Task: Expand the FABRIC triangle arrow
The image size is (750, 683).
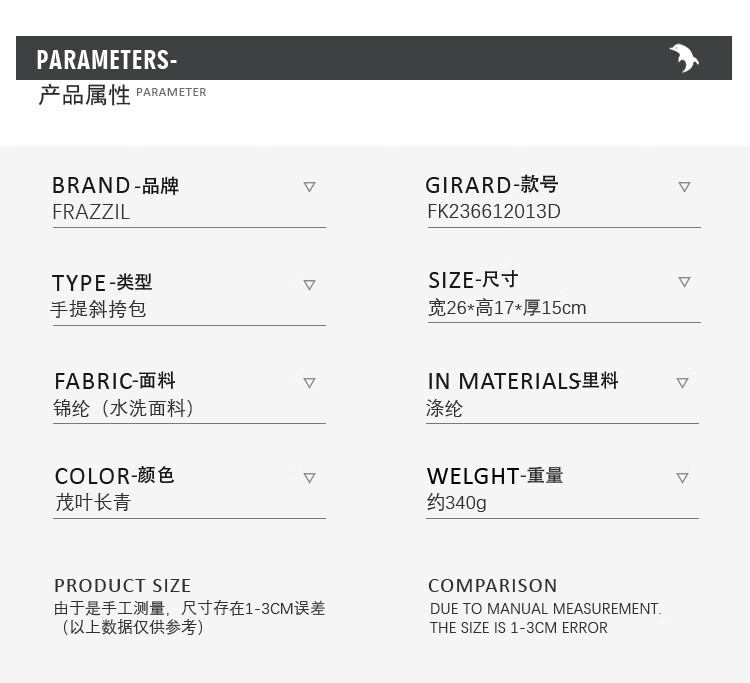Action: [x=309, y=383]
